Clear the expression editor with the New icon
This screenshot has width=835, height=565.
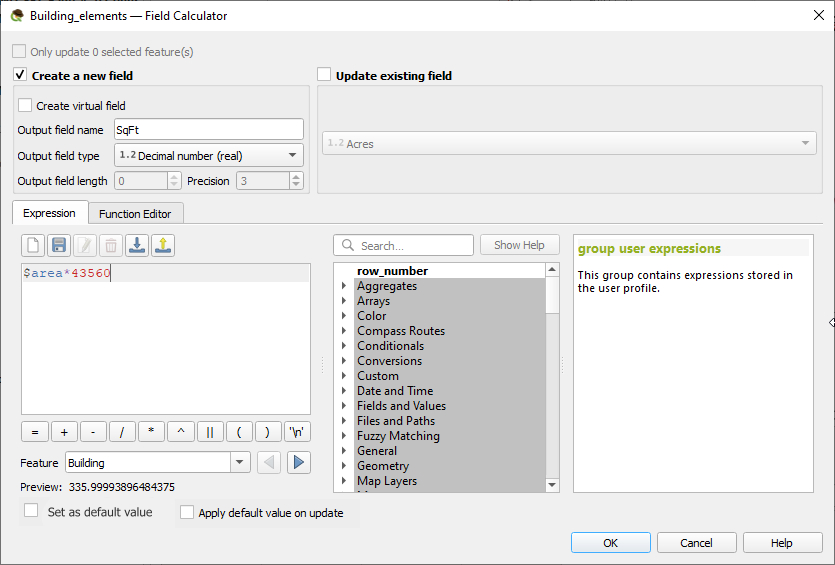point(33,245)
